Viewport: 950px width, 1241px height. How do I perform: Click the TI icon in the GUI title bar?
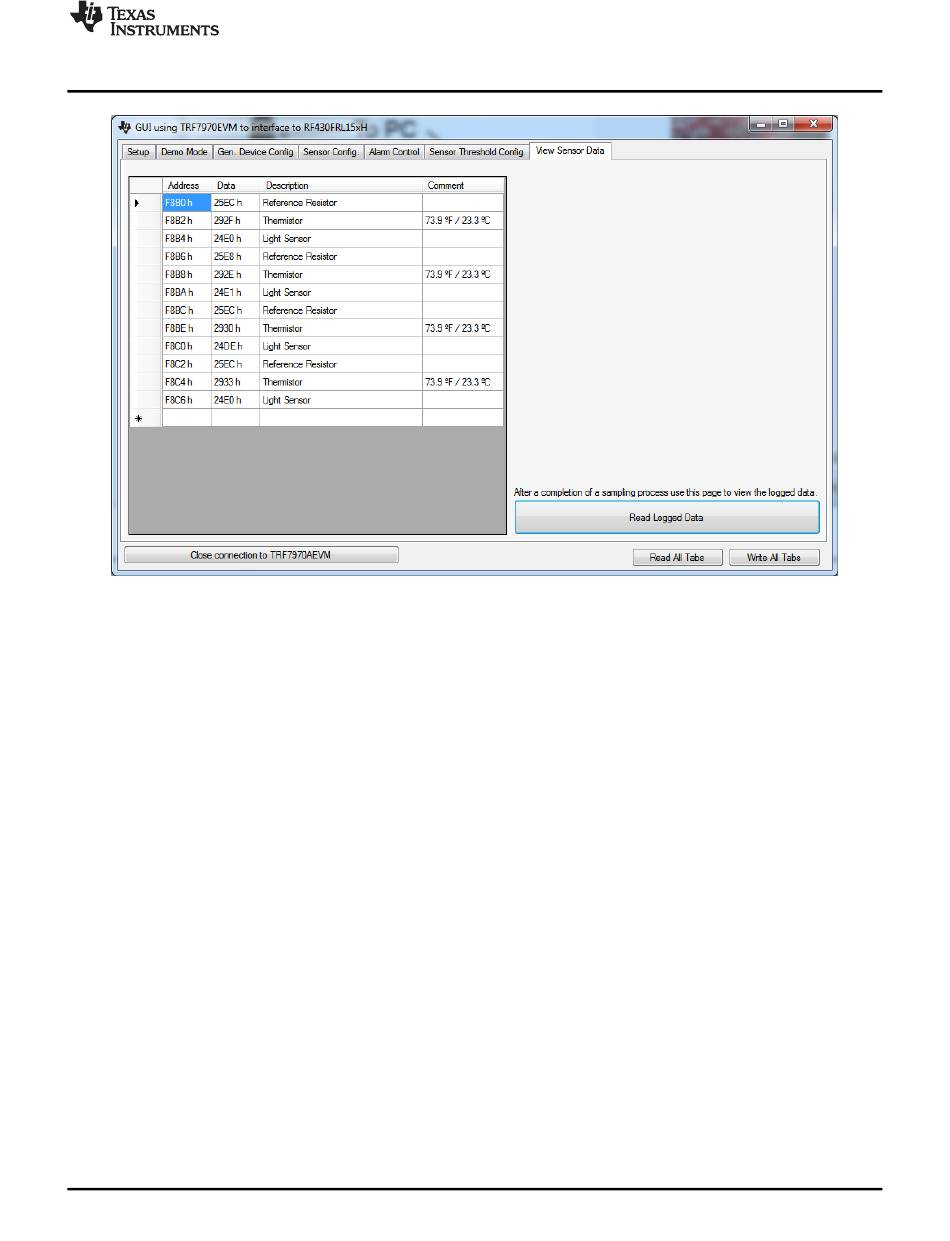(124, 128)
